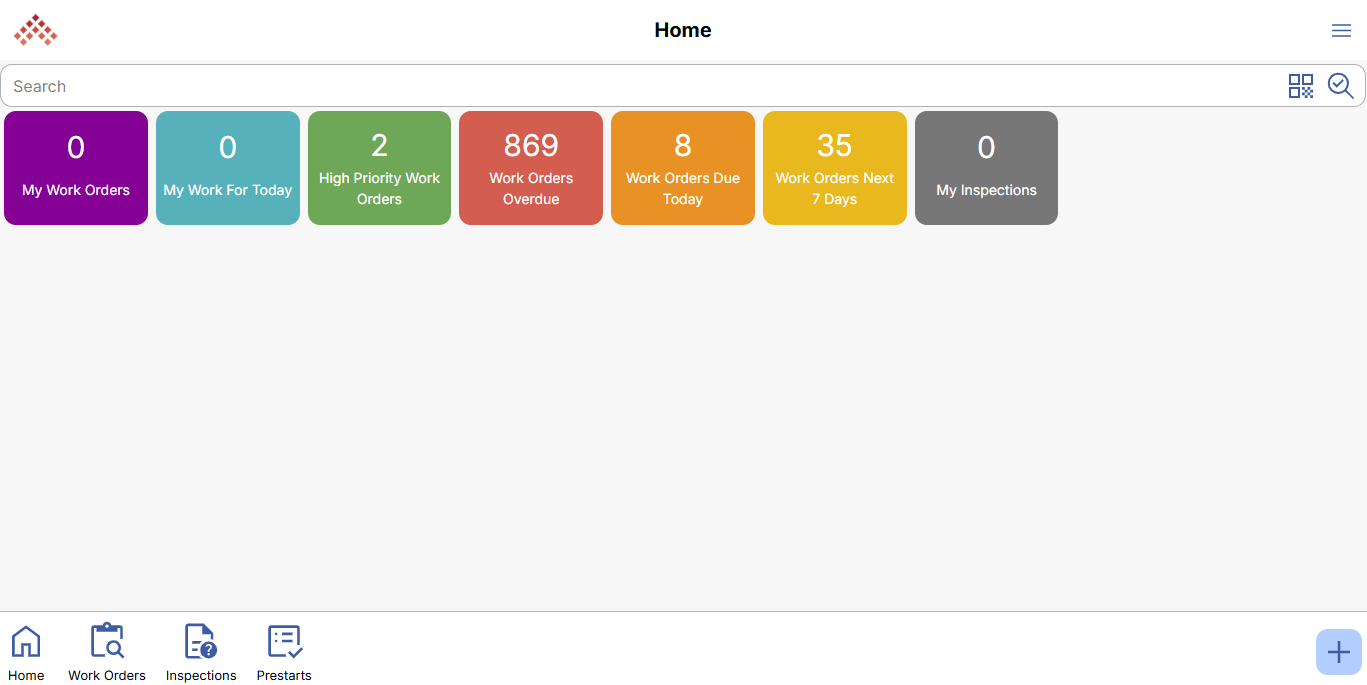Show Work Orders Next 7 Days tile

tap(835, 168)
